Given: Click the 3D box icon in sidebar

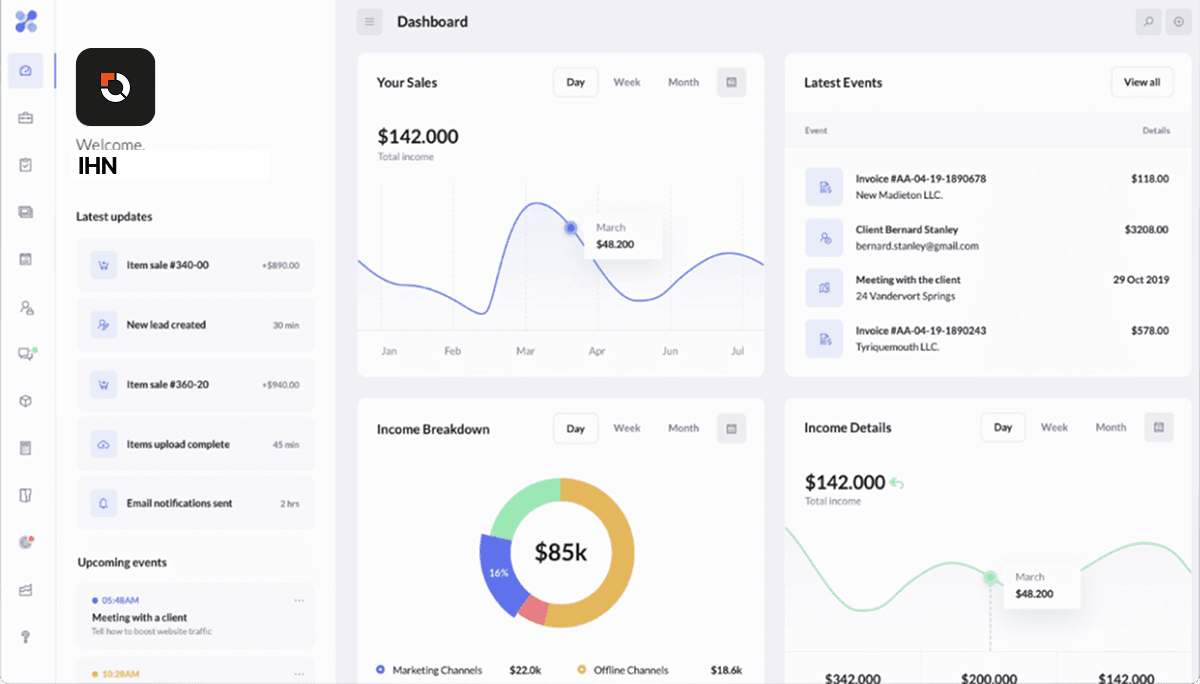Looking at the screenshot, I should click(x=26, y=401).
